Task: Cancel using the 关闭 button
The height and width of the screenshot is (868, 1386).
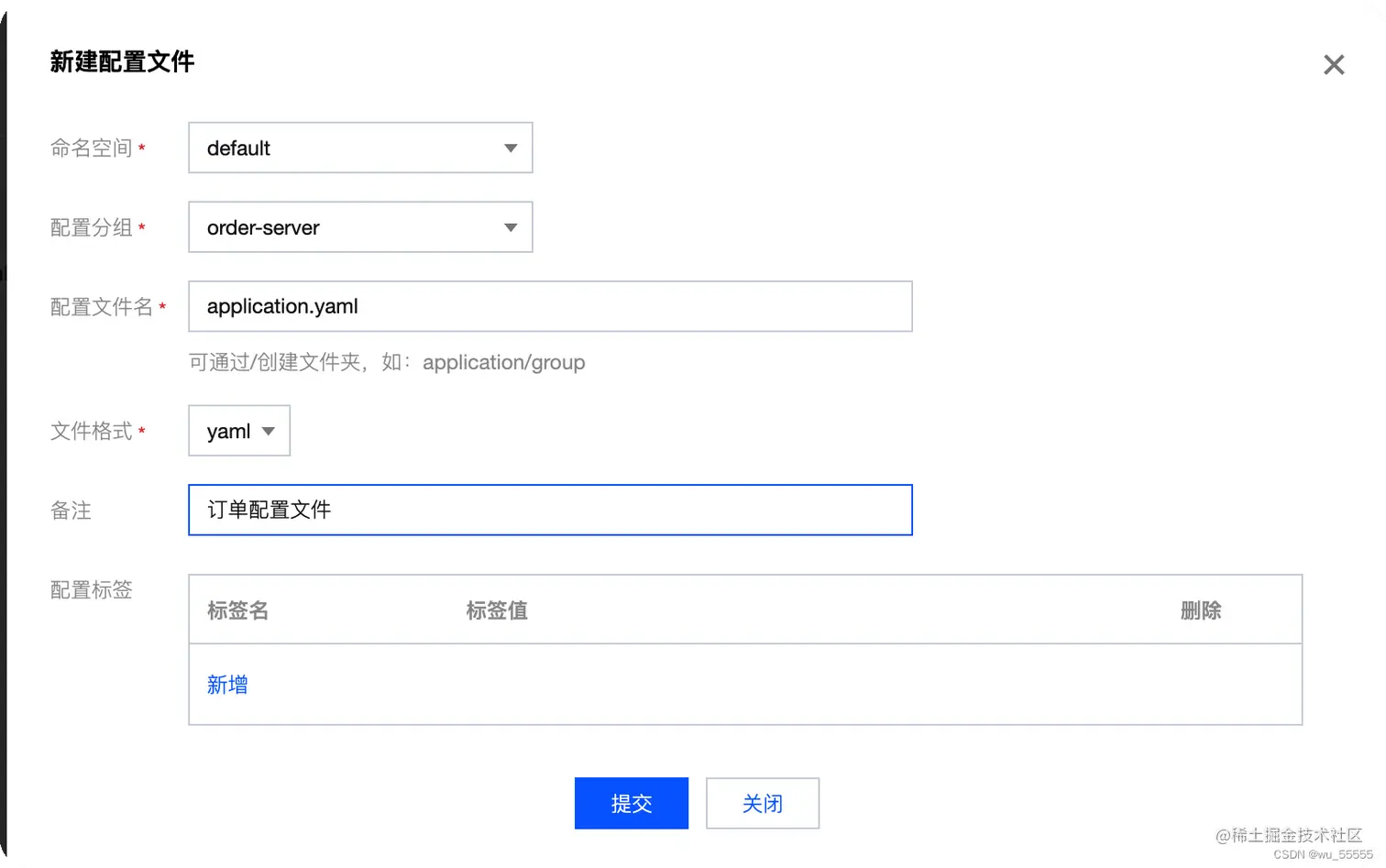Action: [x=762, y=803]
